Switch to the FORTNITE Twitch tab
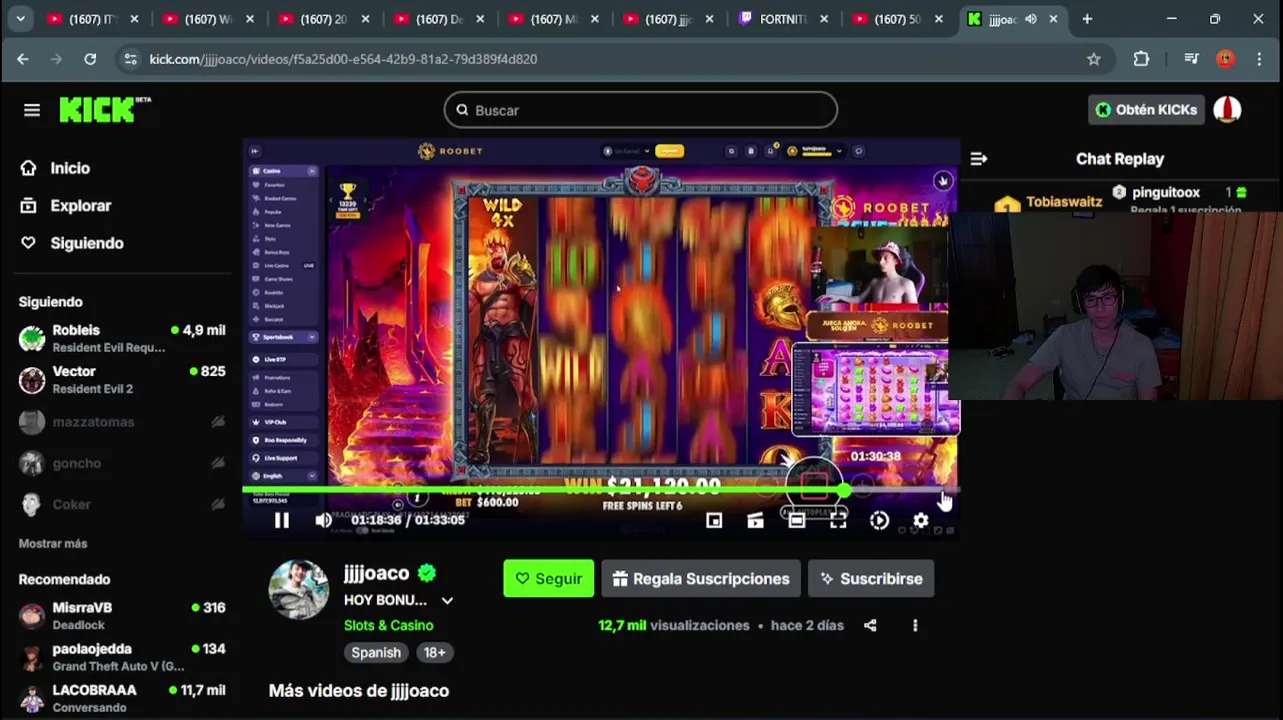The height and width of the screenshot is (720, 1283). pos(783,19)
